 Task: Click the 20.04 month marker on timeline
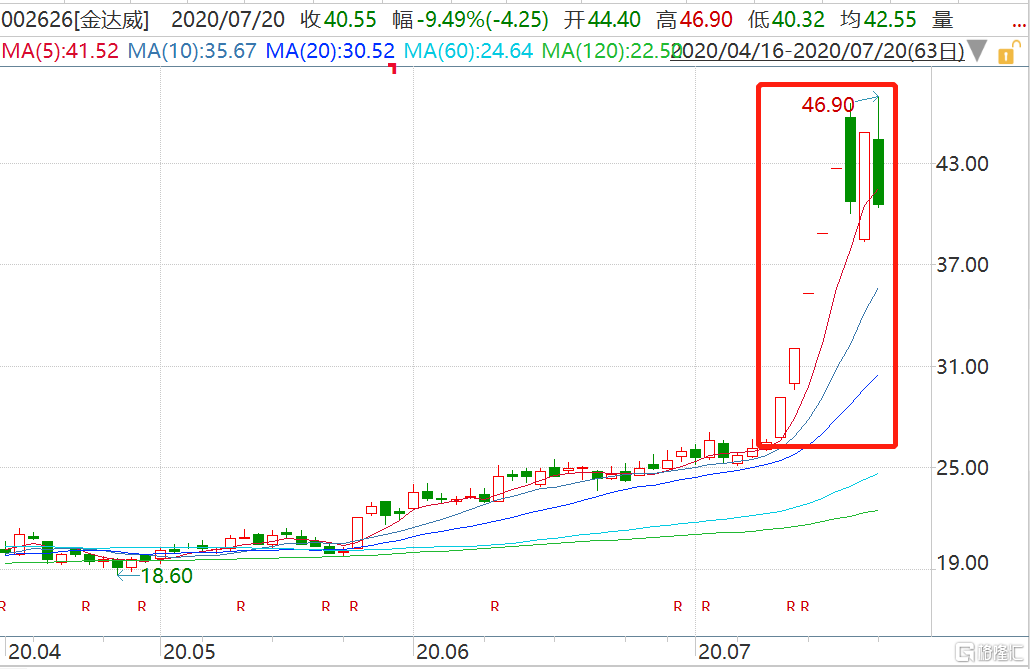[34, 652]
